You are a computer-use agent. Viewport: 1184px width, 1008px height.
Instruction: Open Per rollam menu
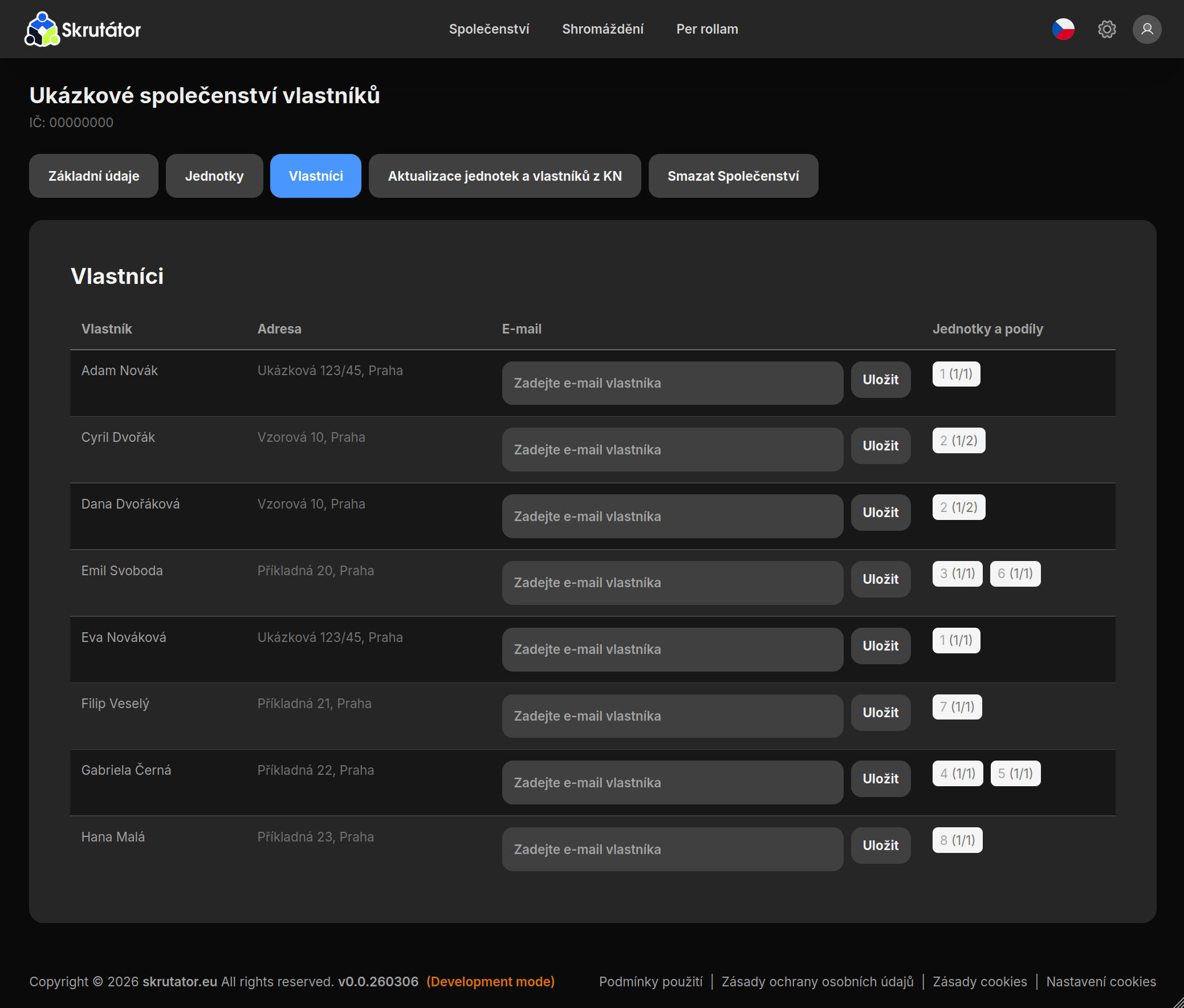pyautogui.click(x=707, y=29)
